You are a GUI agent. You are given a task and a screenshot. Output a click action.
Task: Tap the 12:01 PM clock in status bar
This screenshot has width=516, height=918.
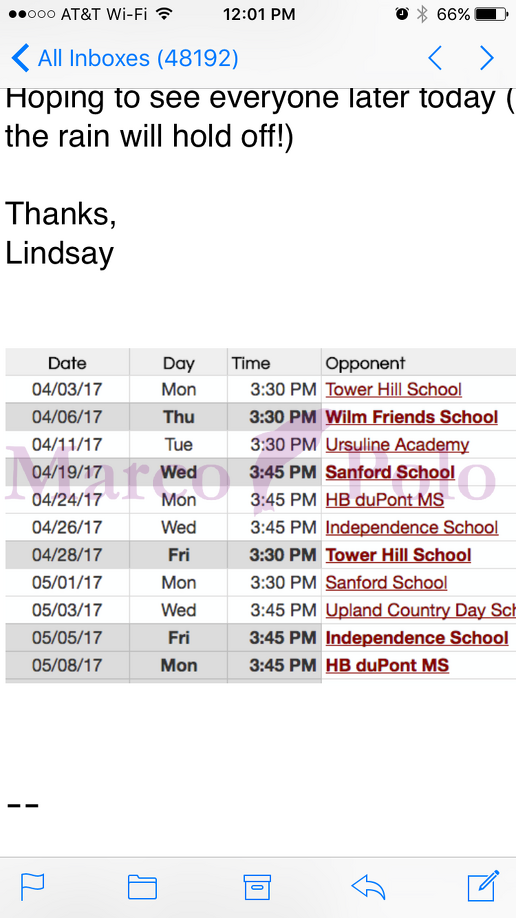coord(259,14)
